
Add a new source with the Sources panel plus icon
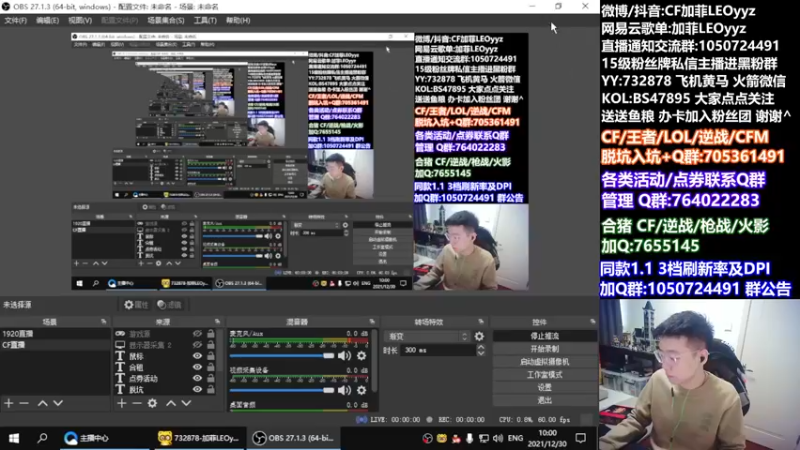[x=121, y=403]
